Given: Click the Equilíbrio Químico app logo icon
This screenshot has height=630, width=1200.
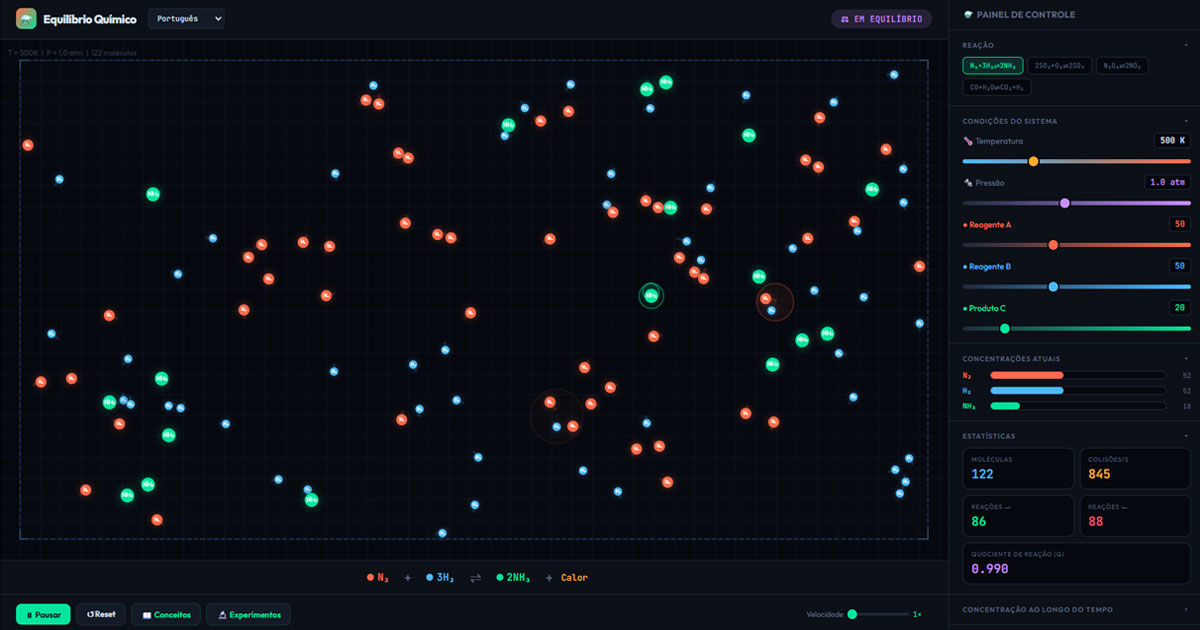Looking at the screenshot, I should click(x=26, y=19).
